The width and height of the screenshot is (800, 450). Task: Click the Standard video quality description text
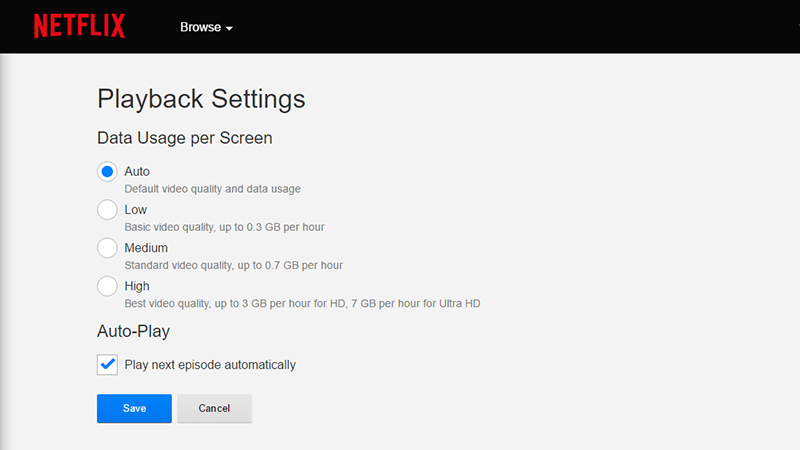[x=234, y=265]
